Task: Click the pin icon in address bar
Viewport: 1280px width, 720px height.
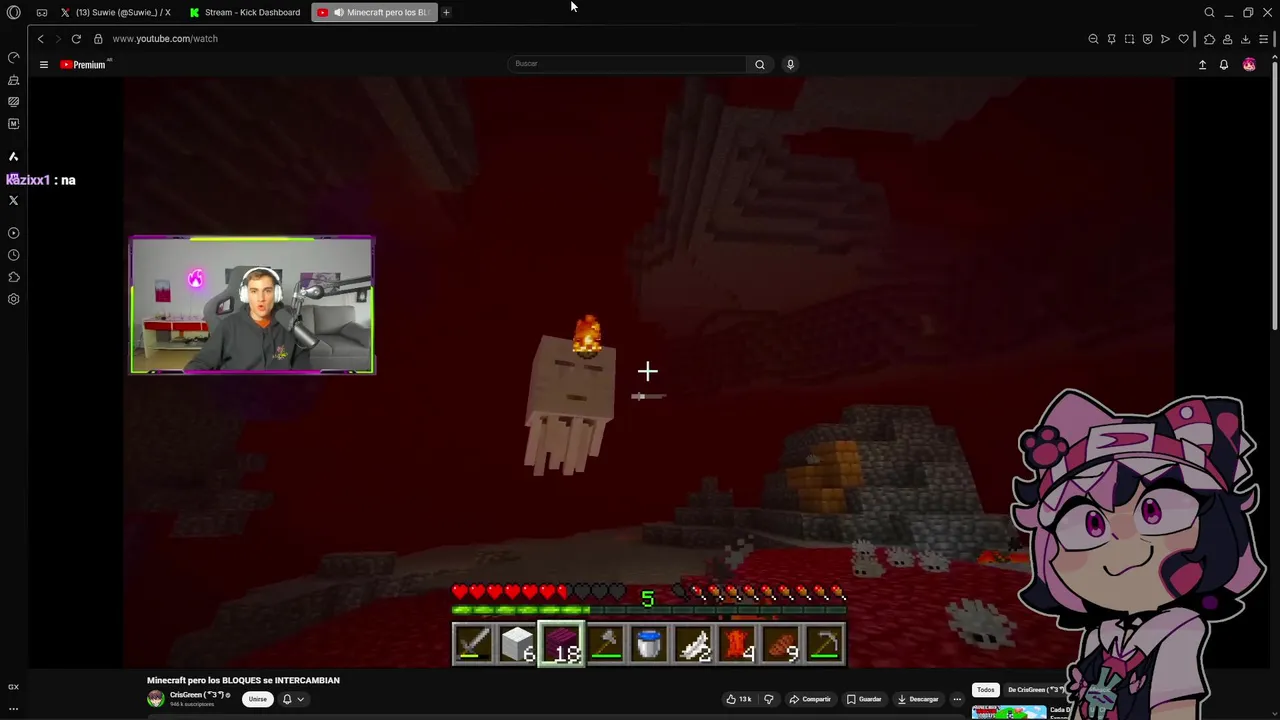Action: (1111, 39)
